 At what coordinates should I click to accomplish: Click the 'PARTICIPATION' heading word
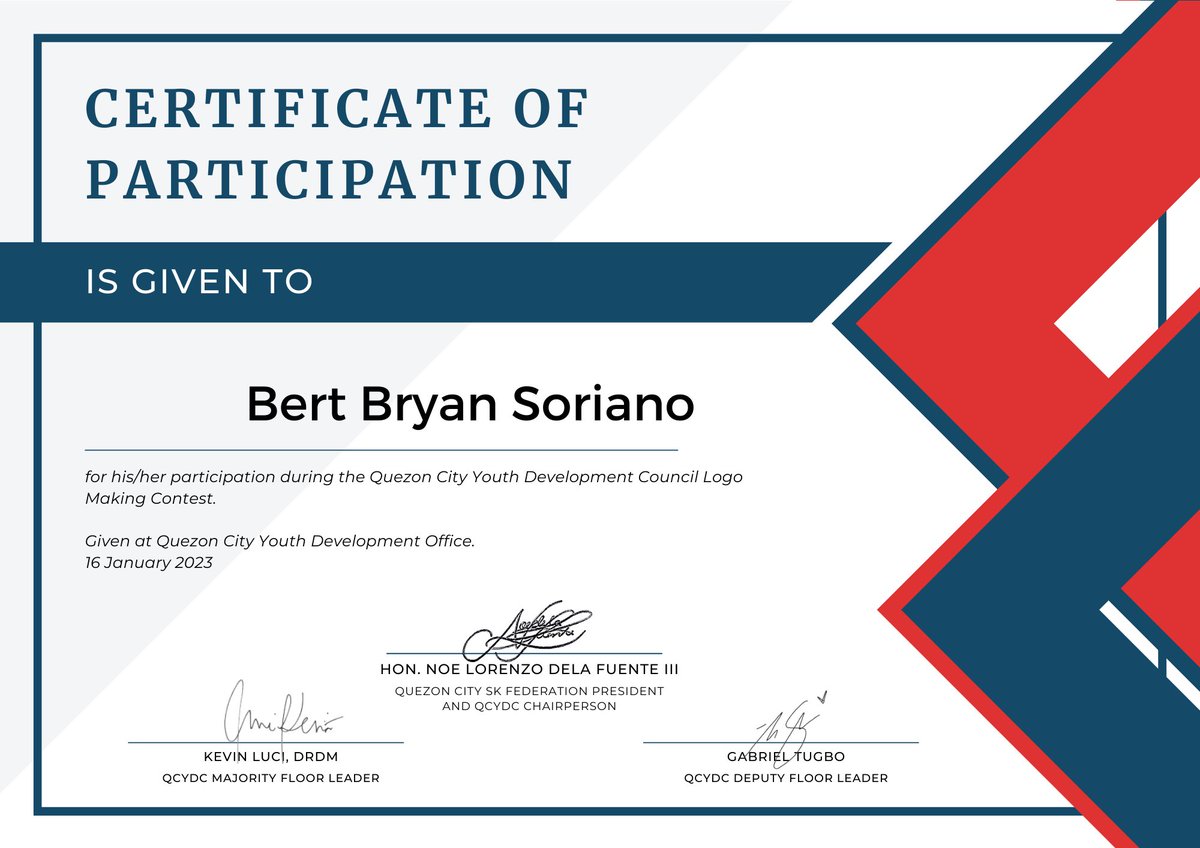(x=329, y=180)
